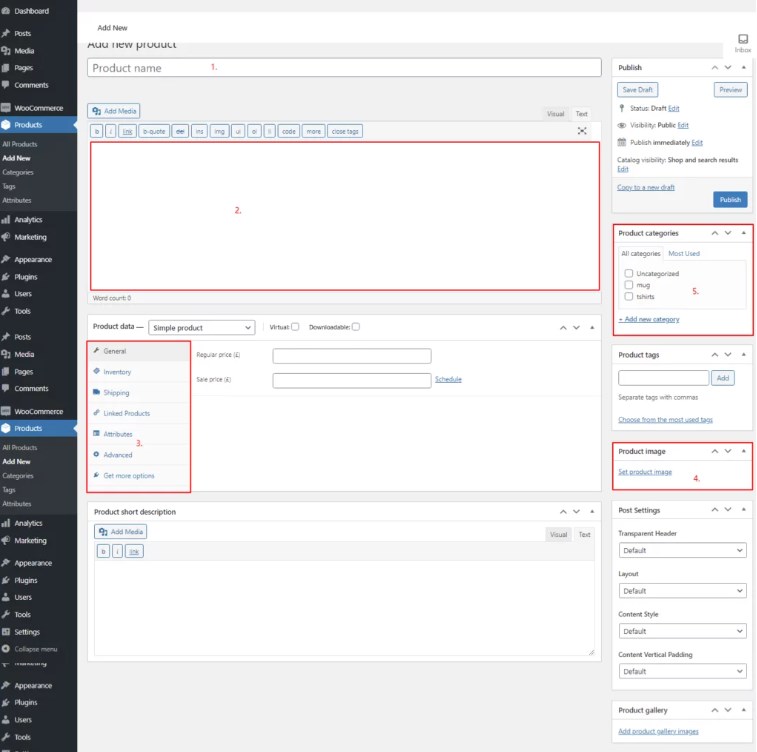This screenshot has height=752, width=757.
Task: Switch to the Most Used categories tab
Action: pyautogui.click(x=684, y=254)
